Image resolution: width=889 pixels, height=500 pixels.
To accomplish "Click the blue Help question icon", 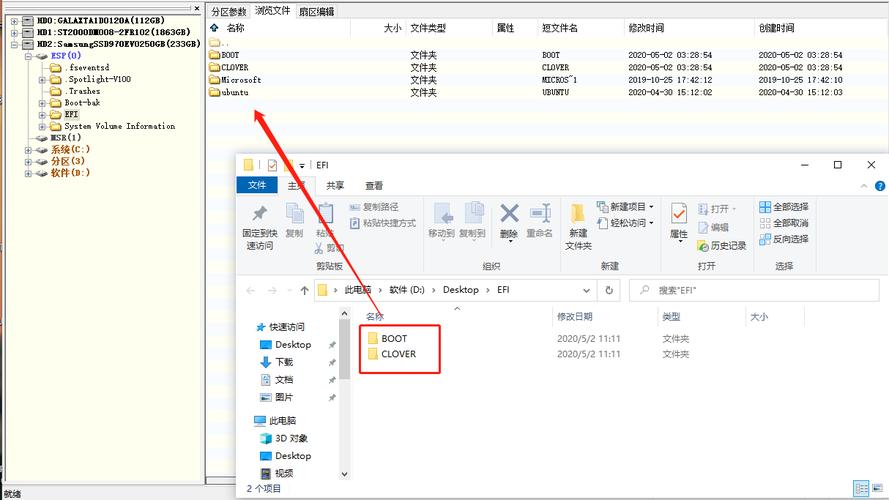I will [880, 186].
